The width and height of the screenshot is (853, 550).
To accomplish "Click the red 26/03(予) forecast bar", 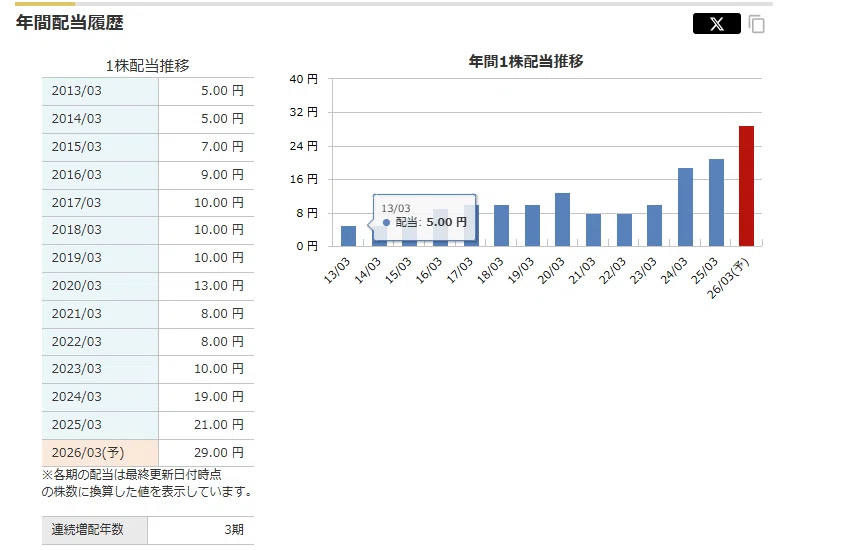I will pyautogui.click(x=746, y=186).
